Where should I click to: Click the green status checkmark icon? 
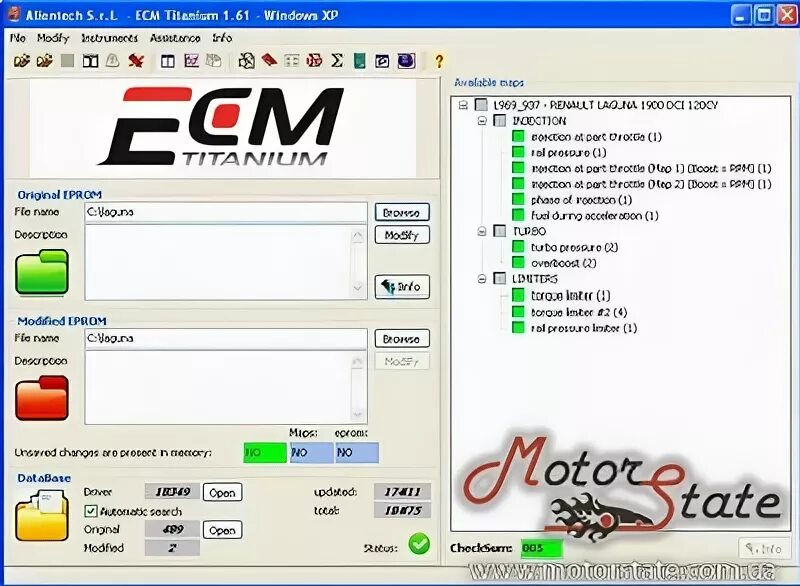pyautogui.click(x=419, y=544)
